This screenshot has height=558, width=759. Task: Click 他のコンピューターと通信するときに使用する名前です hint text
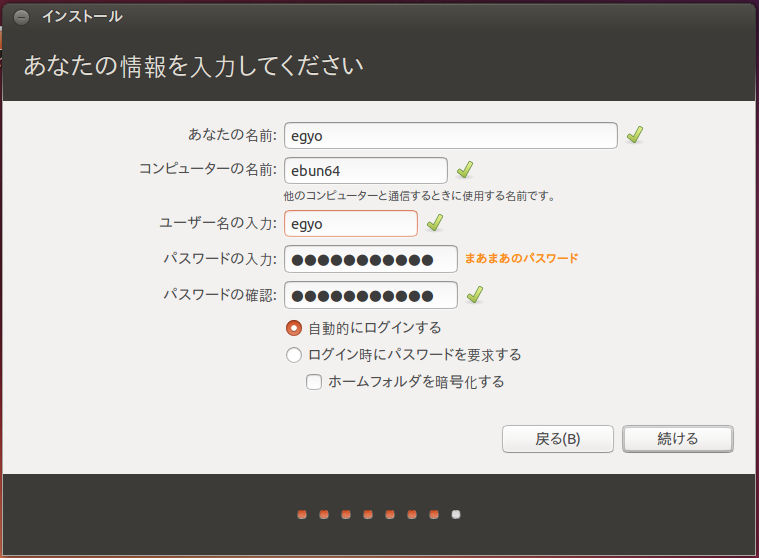pyautogui.click(x=419, y=196)
